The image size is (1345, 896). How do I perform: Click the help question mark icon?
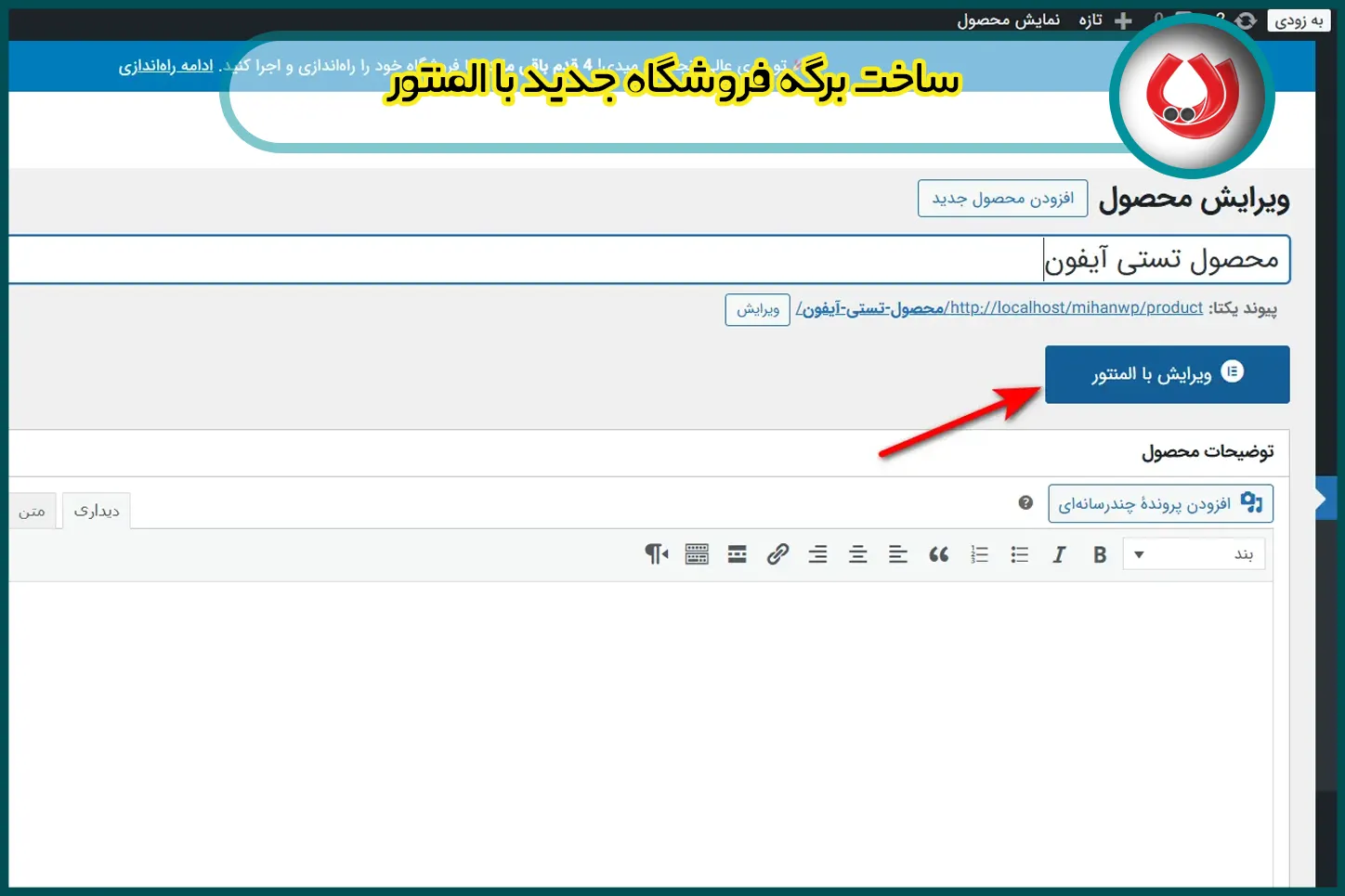click(x=1025, y=502)
